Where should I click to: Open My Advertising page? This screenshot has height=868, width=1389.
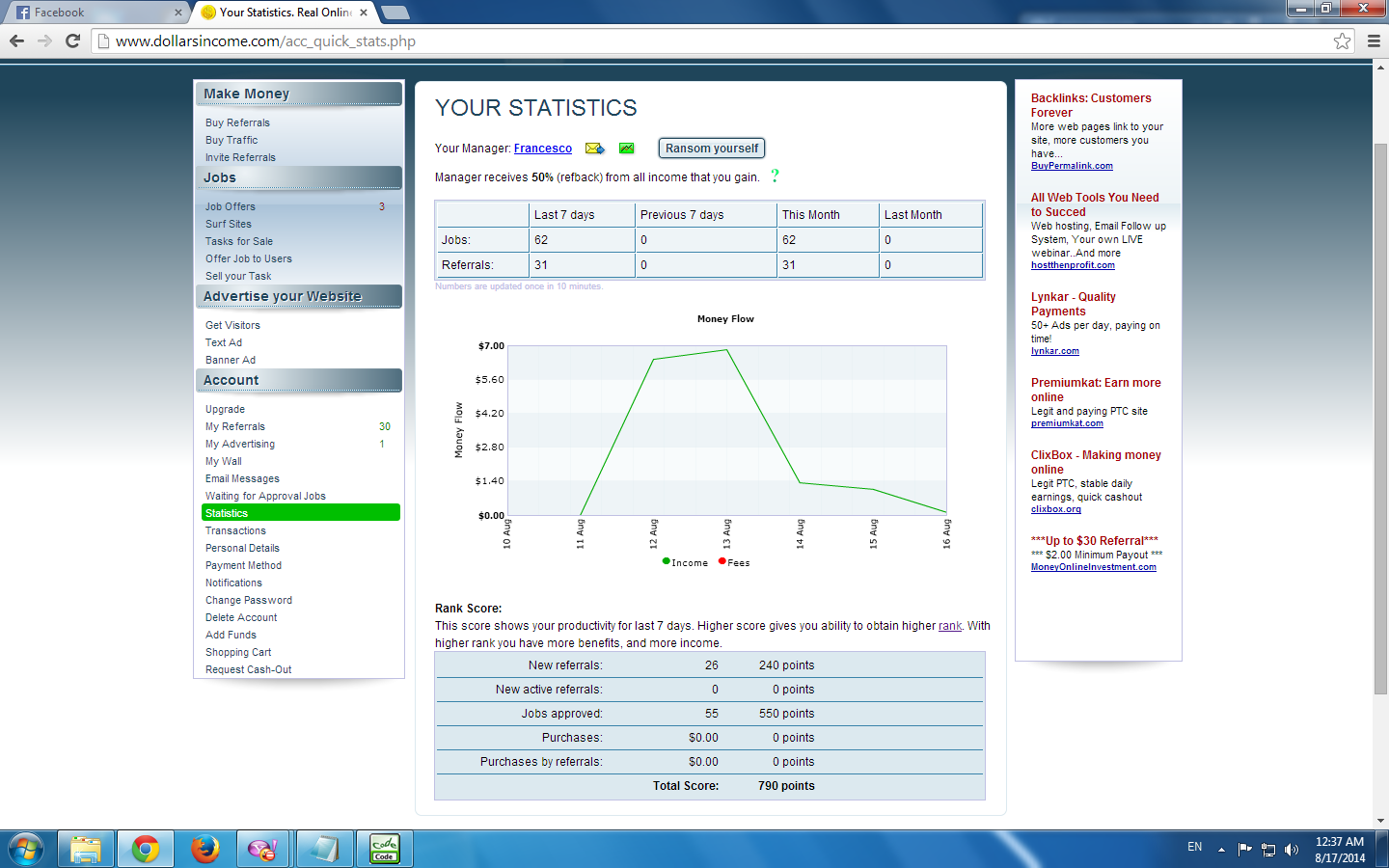click(240, 444)
